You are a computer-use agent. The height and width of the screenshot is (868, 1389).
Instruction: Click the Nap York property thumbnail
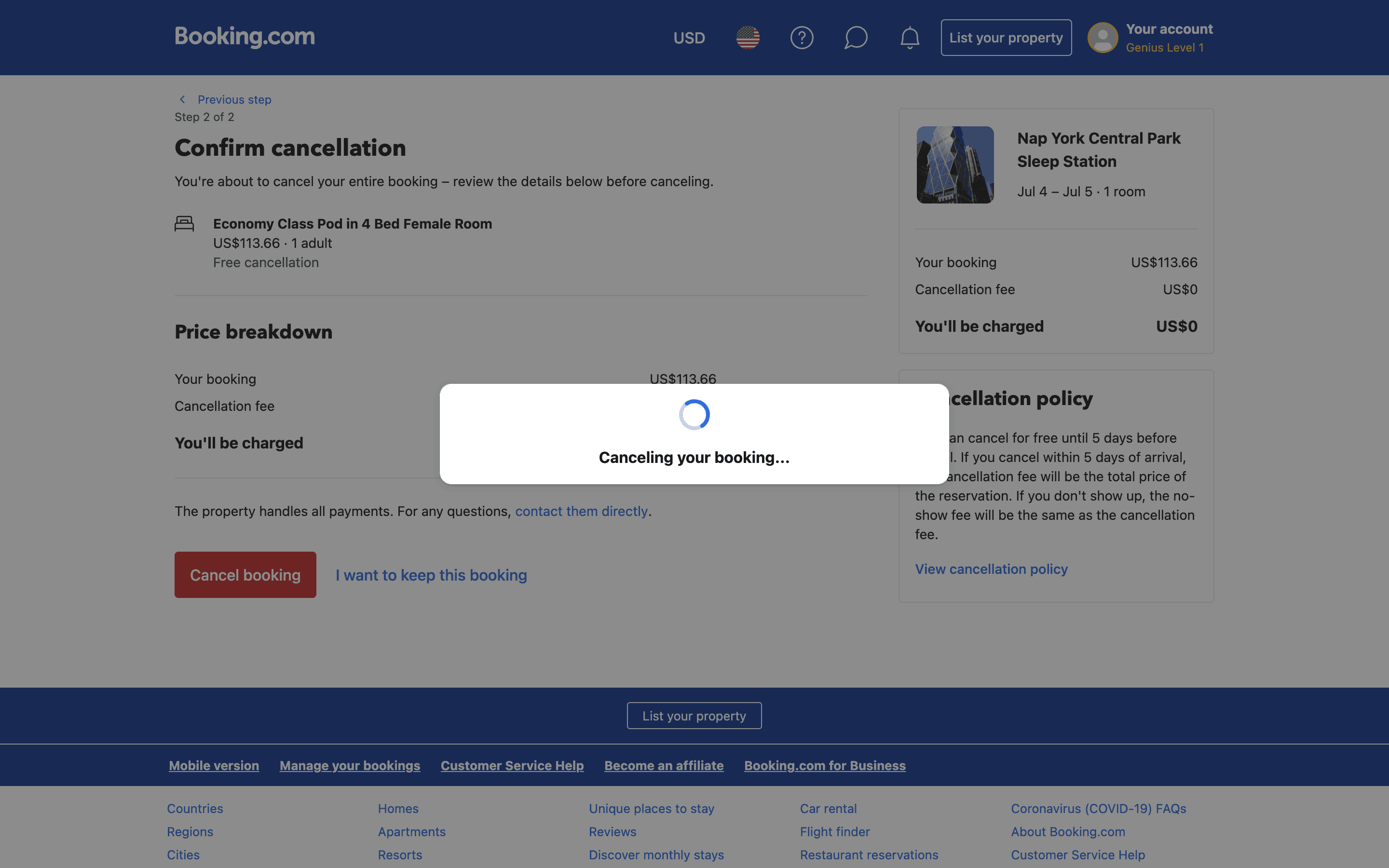pos(955,165)
